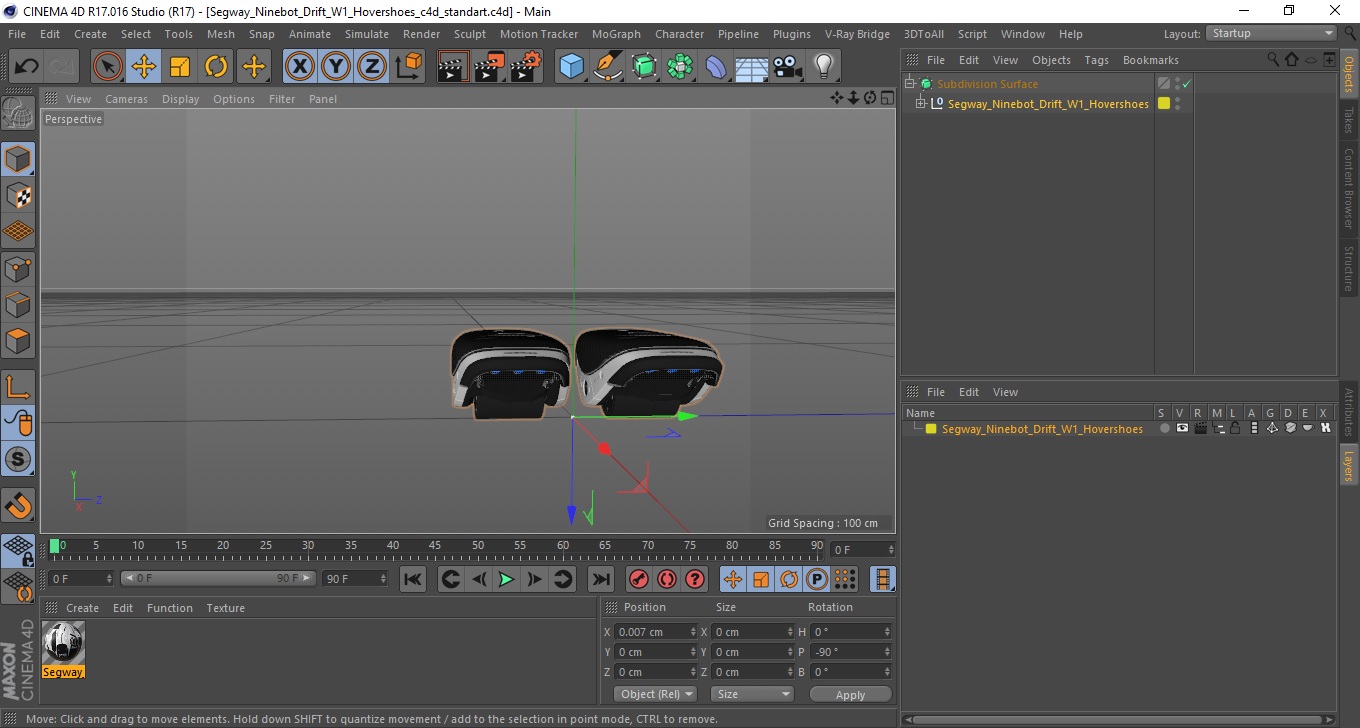1360x728 pixels.
Task: Go to end of animation
Action: (600, 579)
